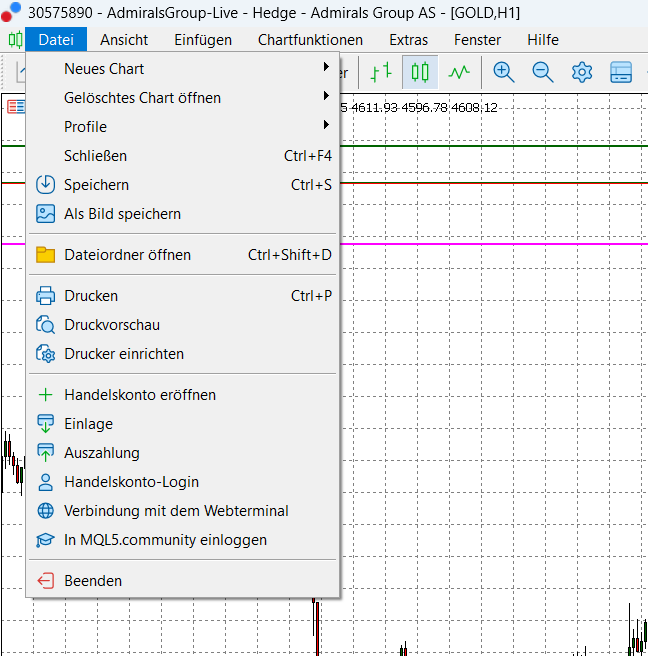Click the green candlestick icon beside Datei

click(15, 40)
